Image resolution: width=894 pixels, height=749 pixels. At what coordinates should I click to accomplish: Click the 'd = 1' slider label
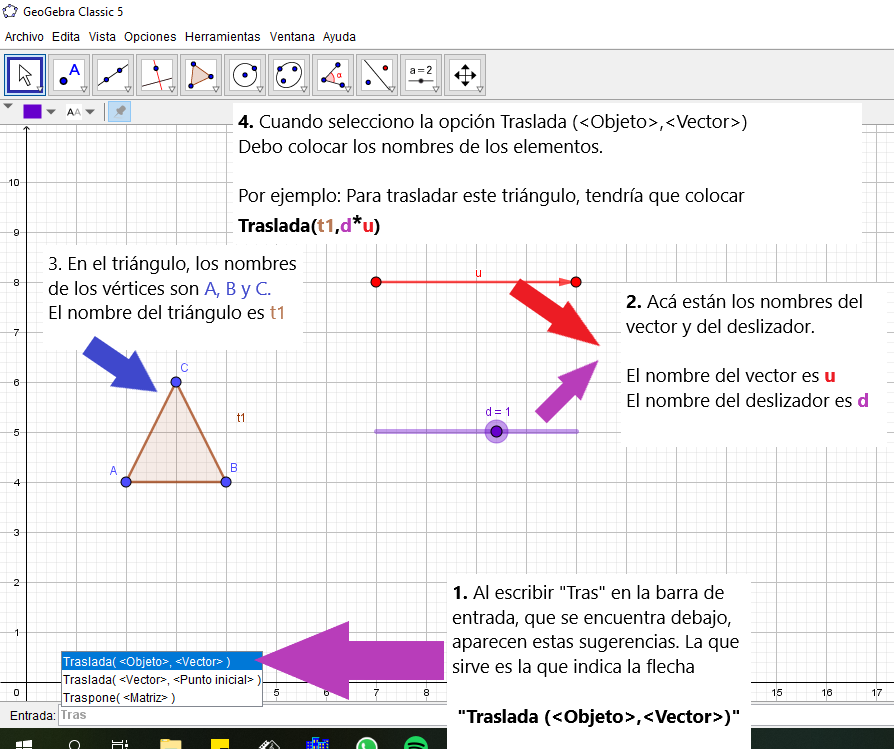498,412
